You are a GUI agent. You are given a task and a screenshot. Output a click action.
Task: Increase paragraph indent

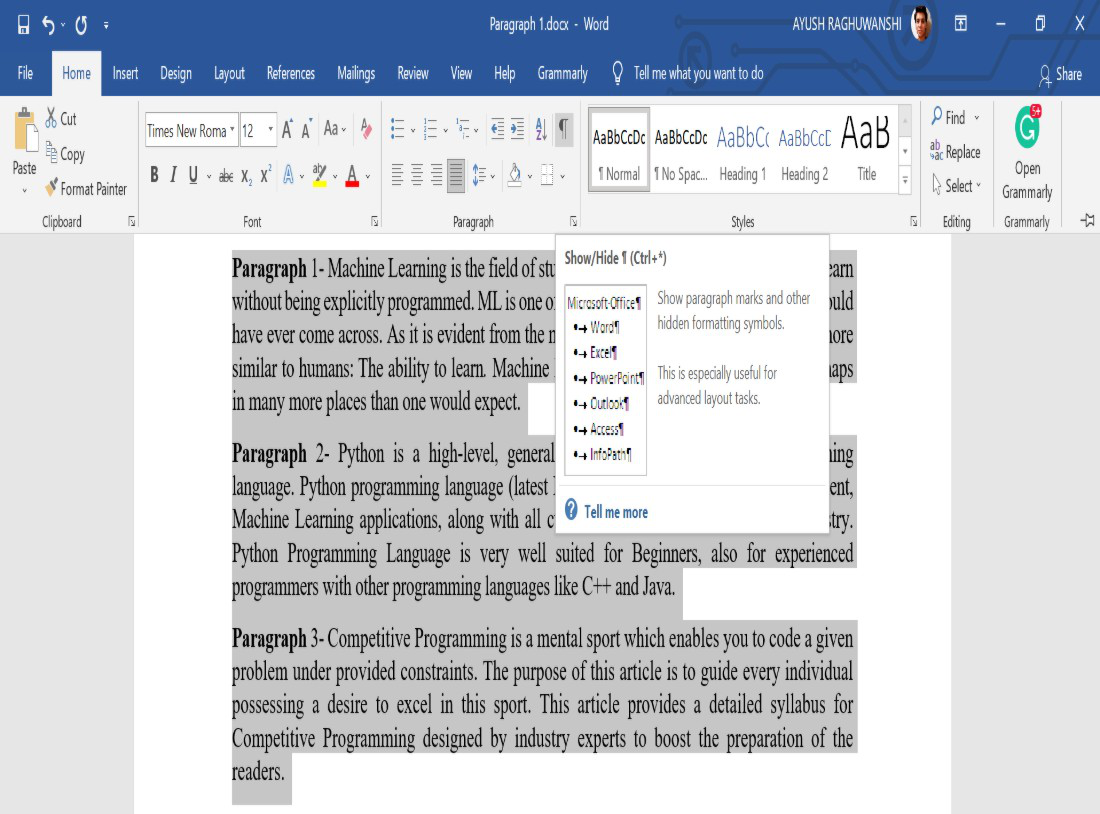pyautogui.click(x=518, y=129)
